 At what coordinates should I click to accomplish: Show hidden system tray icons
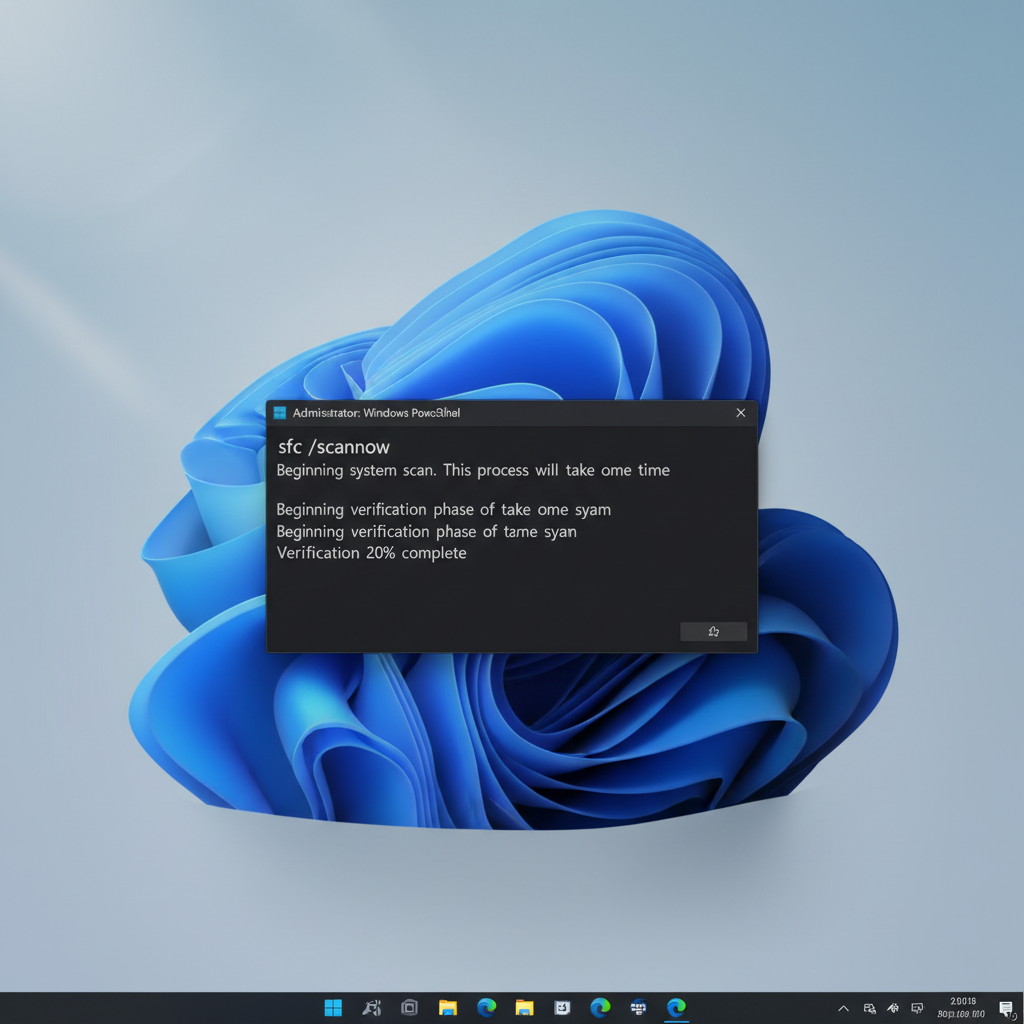point(843,1009)
